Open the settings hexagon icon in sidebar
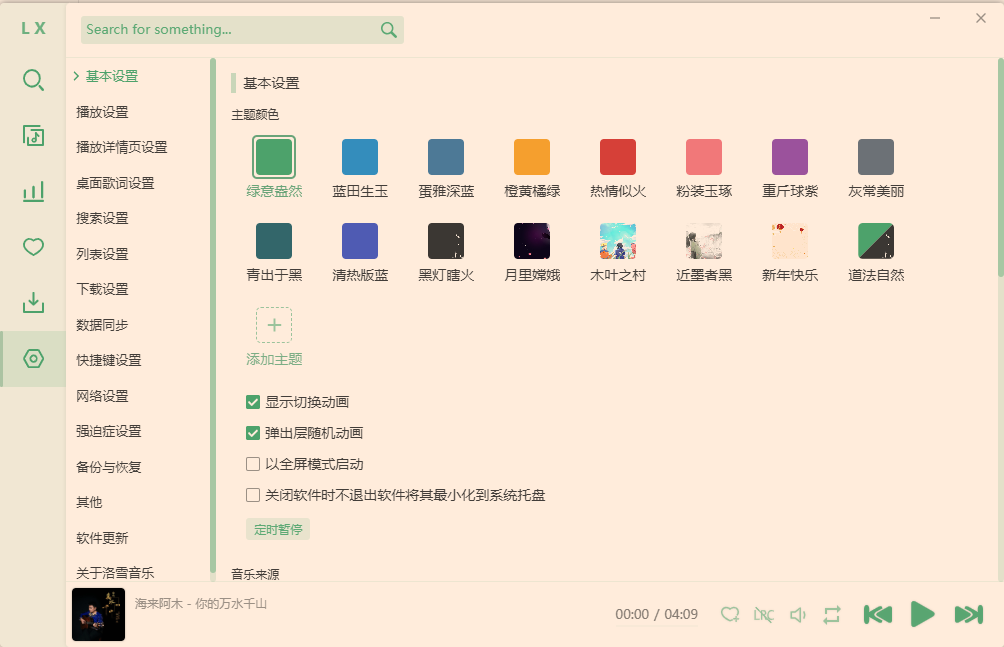Viewport: 1004px width, 647px height. tap(33, 359)
